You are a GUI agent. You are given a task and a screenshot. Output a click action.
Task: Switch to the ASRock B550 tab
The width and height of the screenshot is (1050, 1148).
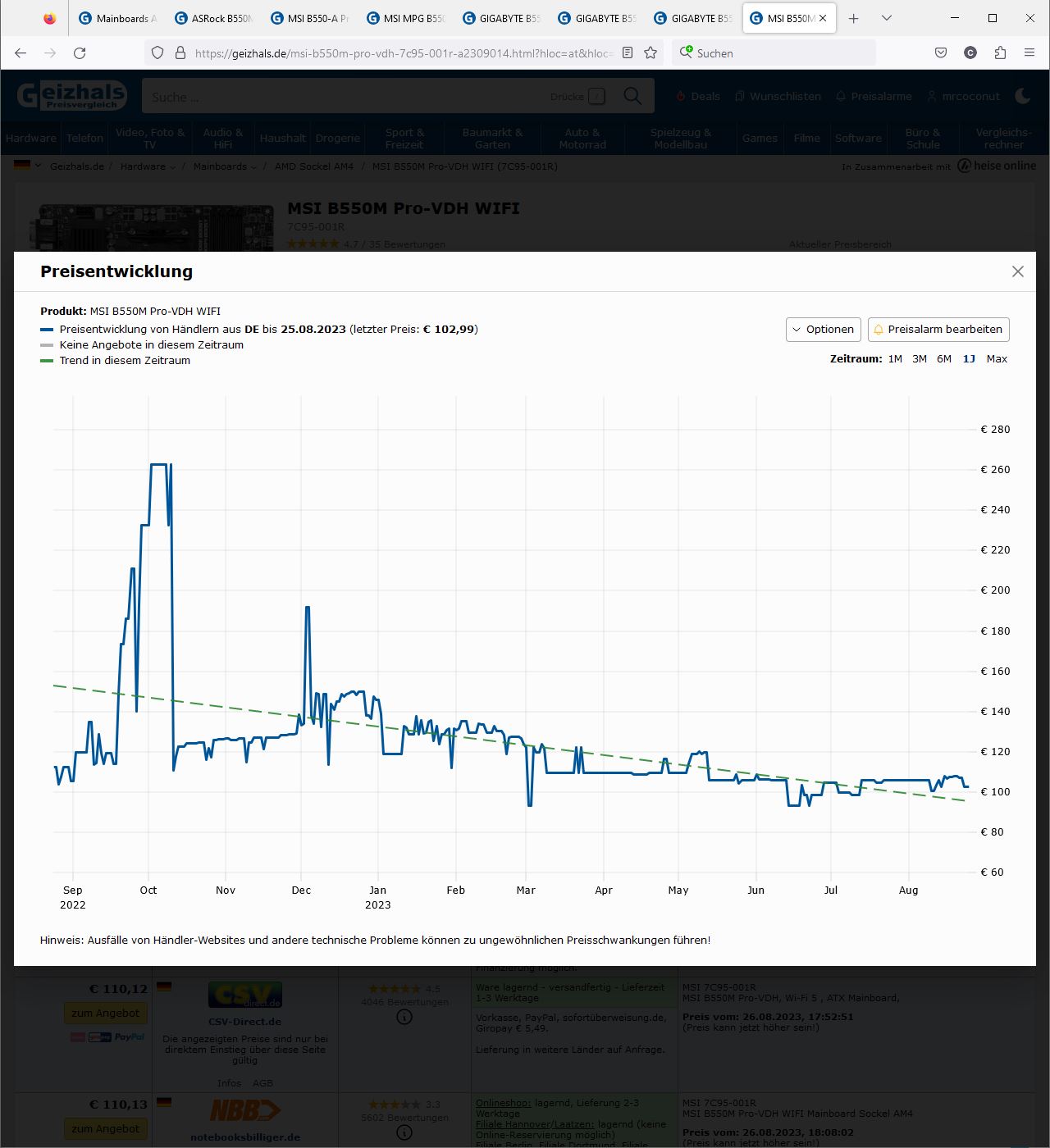[214, 18]
